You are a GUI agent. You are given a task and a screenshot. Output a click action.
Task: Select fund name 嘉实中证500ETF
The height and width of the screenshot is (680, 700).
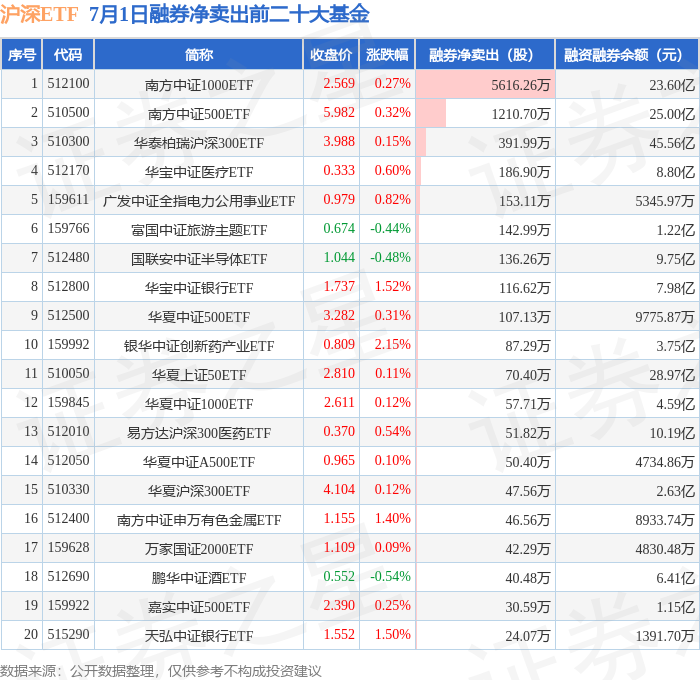coord(199,607)
